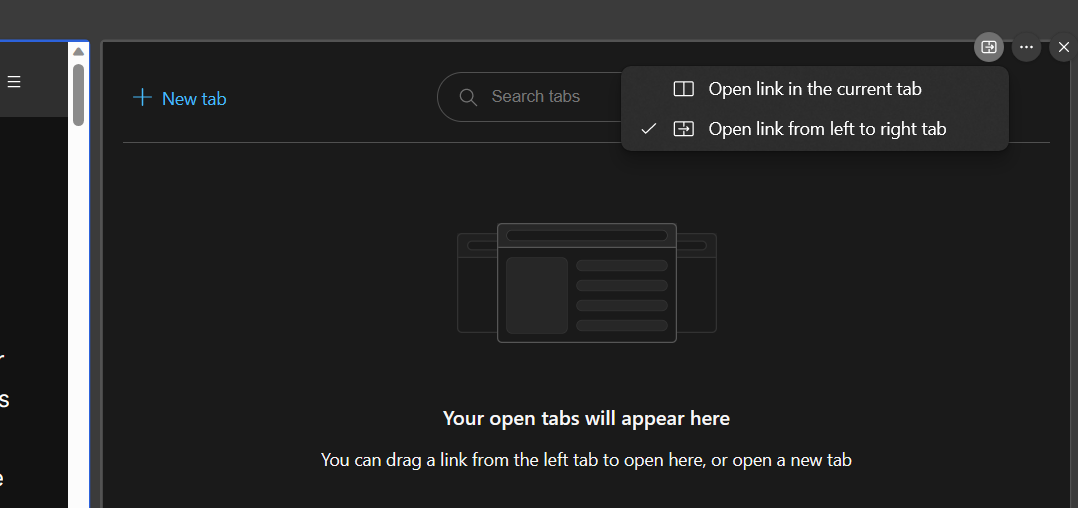Viewport: 1078px width, 508px height.
Task: Open the split screen more options menu
Action: (1026, 47)
